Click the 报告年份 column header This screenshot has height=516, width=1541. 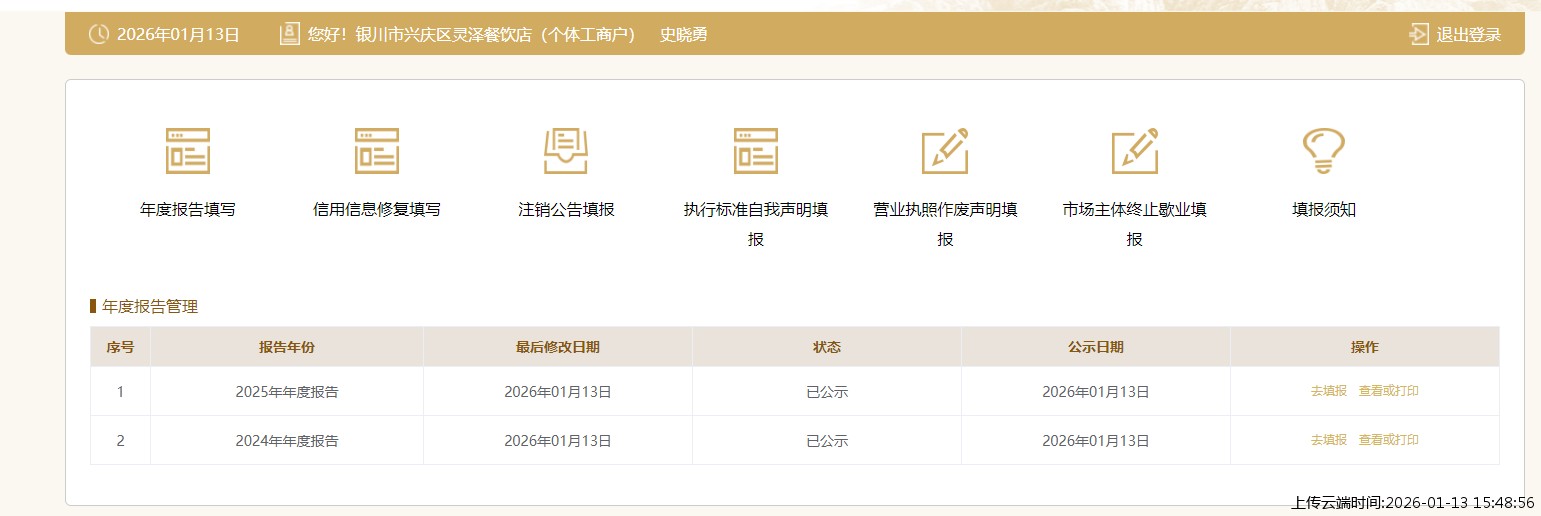point(287,347)
